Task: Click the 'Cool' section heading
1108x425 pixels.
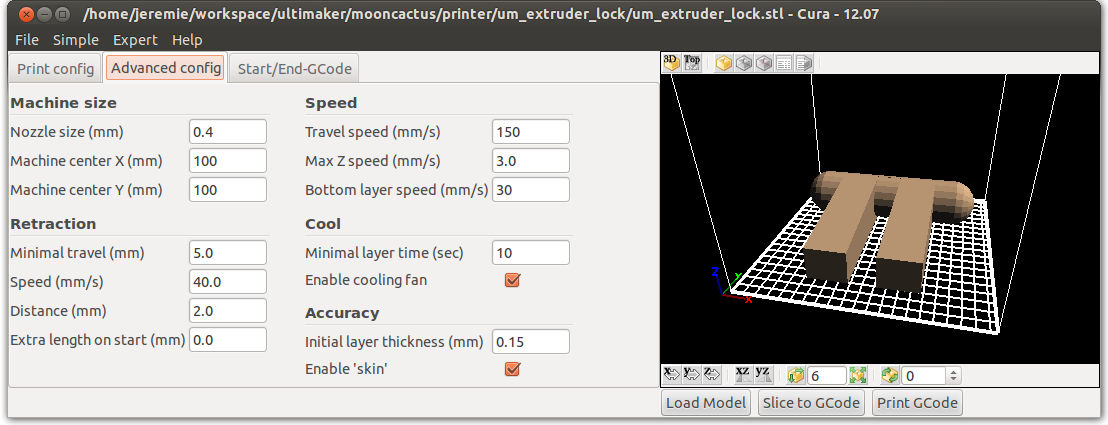Action: (323, 224)
